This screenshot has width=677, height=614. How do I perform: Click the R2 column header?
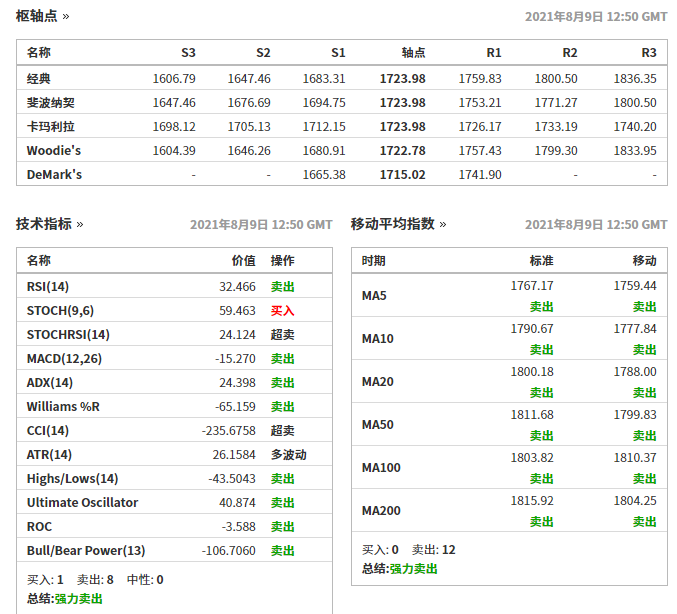pyautogui.click(x=570, y=53)
